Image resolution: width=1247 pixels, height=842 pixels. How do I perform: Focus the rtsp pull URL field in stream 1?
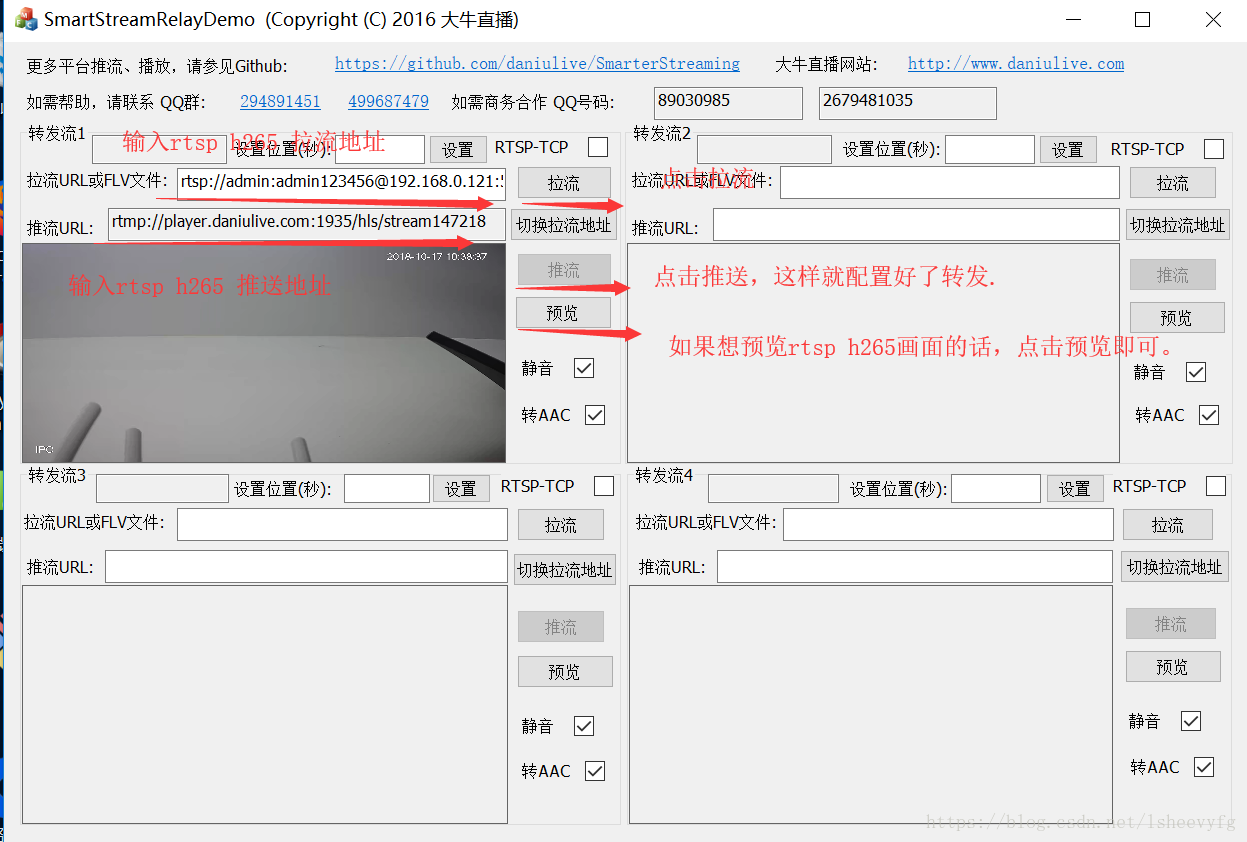tap(342, 183)
